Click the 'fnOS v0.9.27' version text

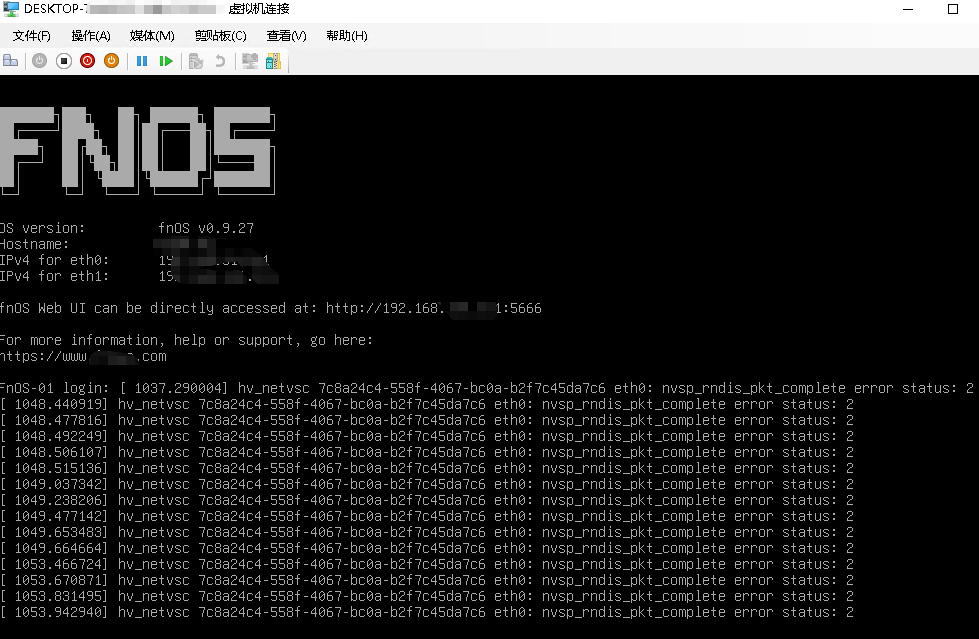pos(206,228)
